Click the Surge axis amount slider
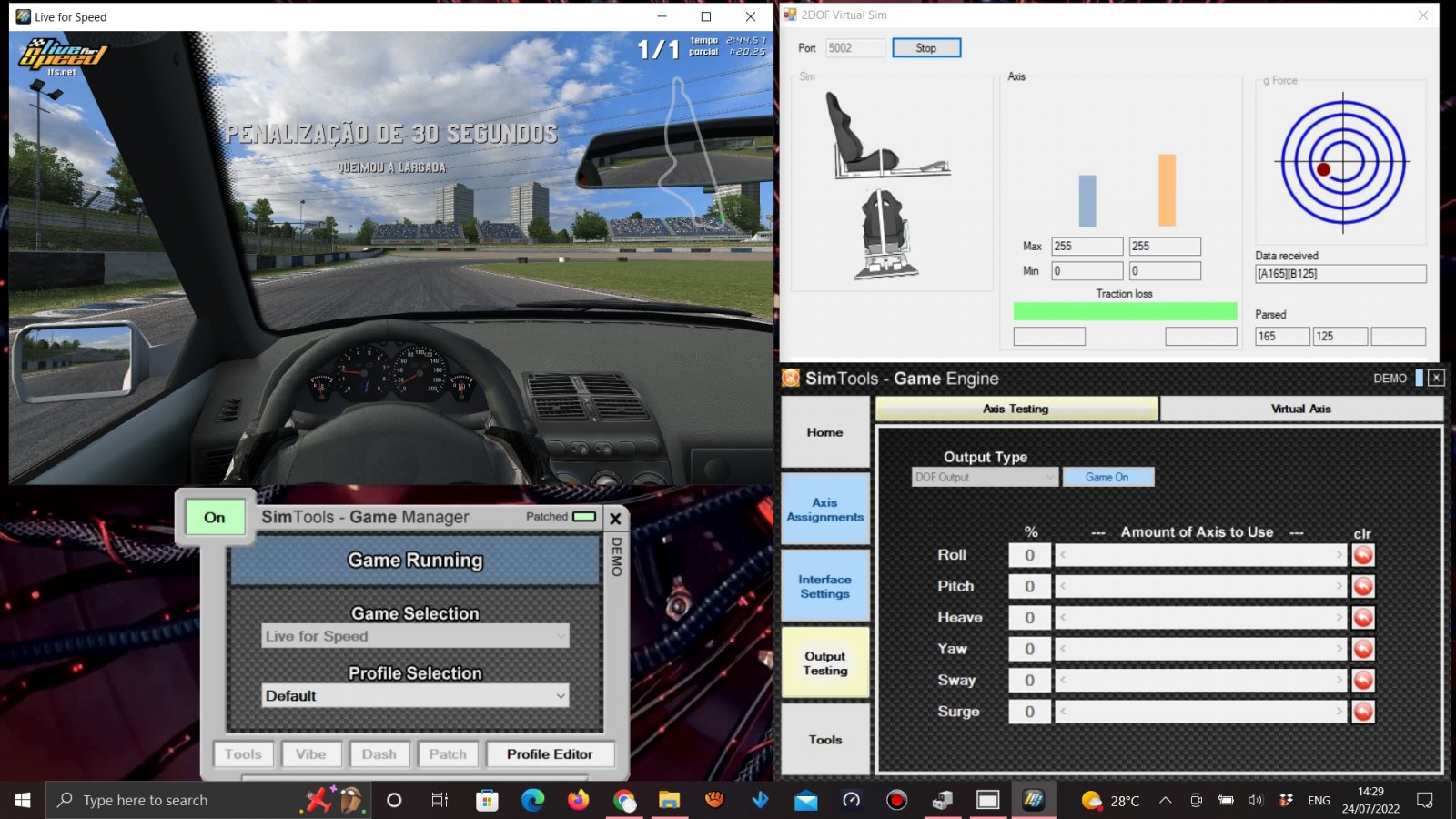 [x=1200, y=712]
